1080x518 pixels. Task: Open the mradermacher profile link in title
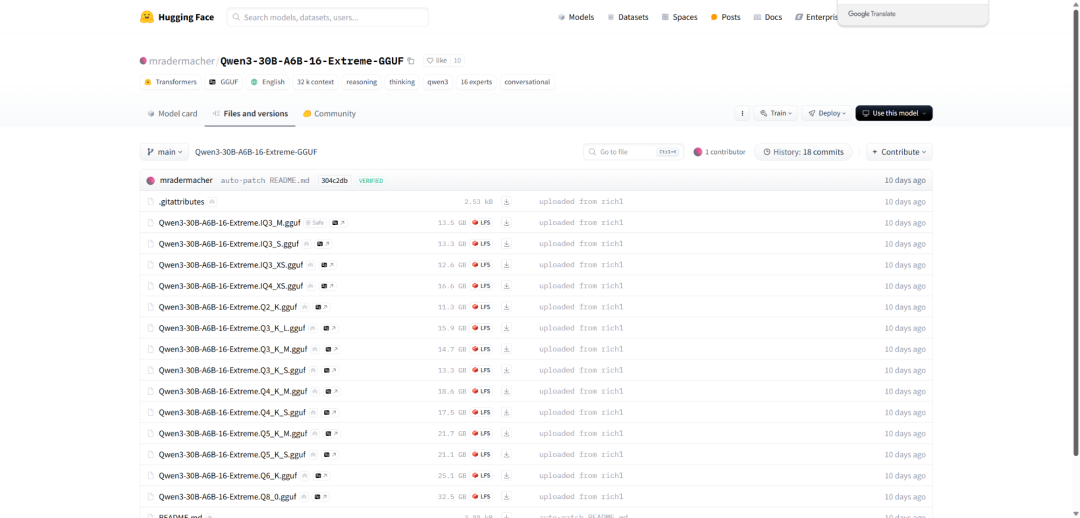[183, 61]
